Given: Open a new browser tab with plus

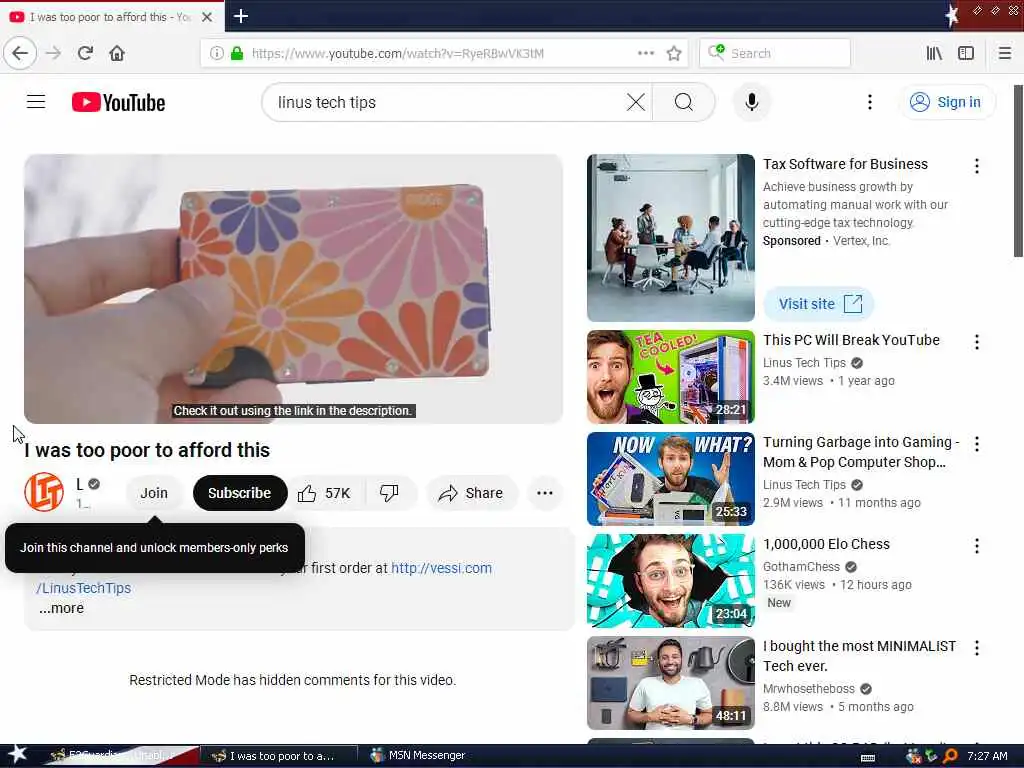Looking at the screenshot, I should pyautogui.click(x=241, y=16).
